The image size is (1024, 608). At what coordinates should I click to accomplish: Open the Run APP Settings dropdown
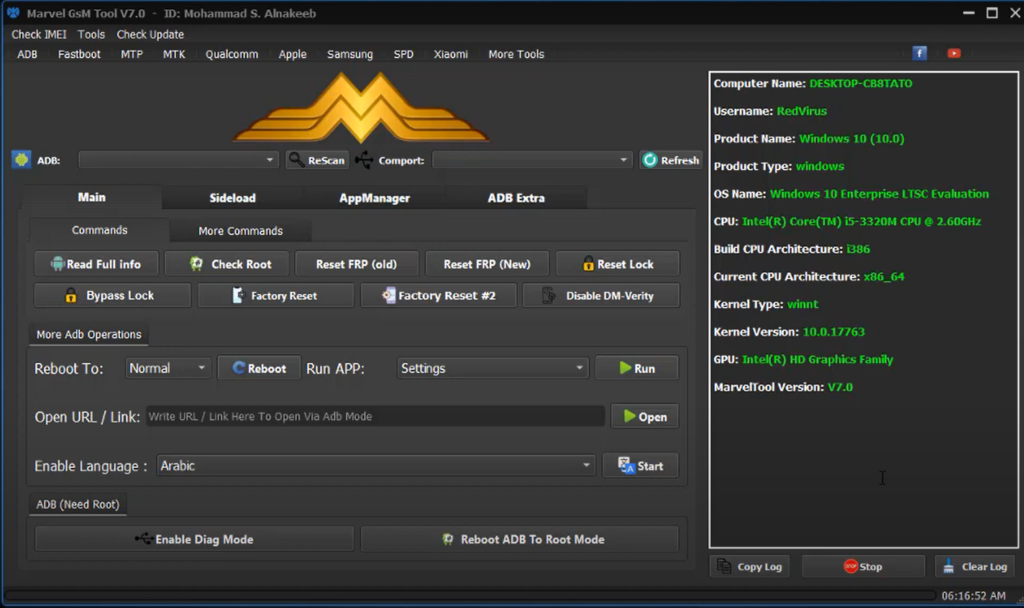(x=492, y=368)
